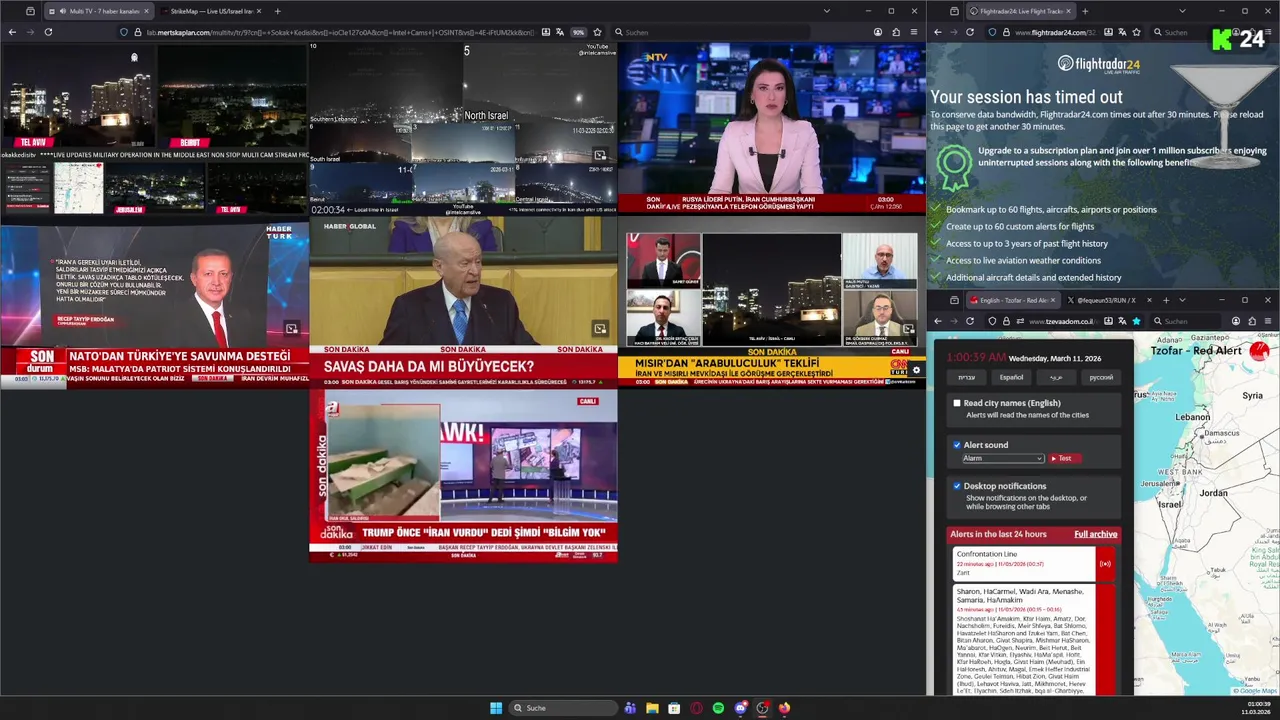The width and height of the screenshot is (1280, 720).
Task: Close the Flightradar24 tab
Action: pos(1067,11)
